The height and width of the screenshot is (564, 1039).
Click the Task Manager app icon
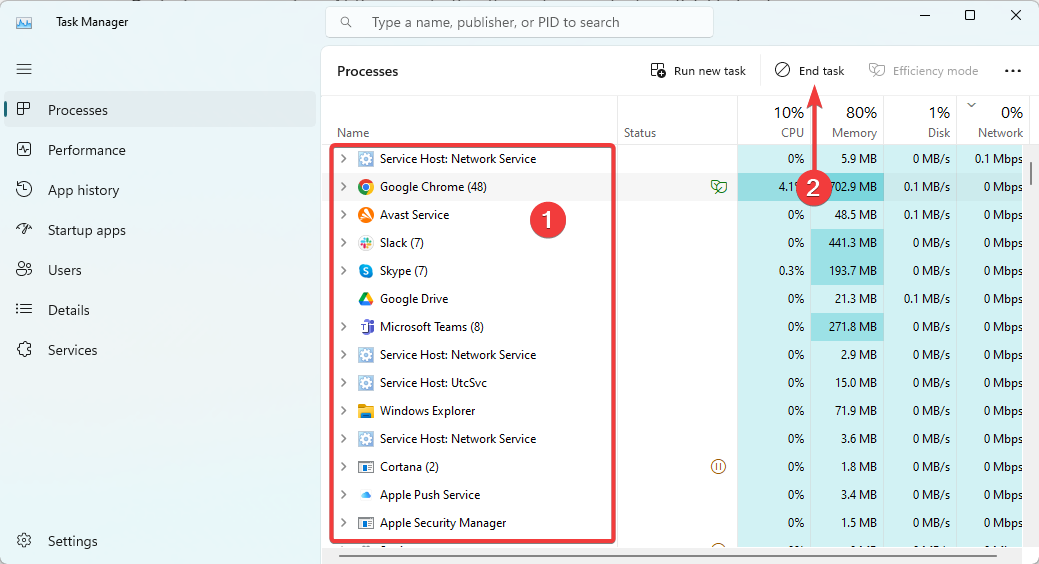24,23
